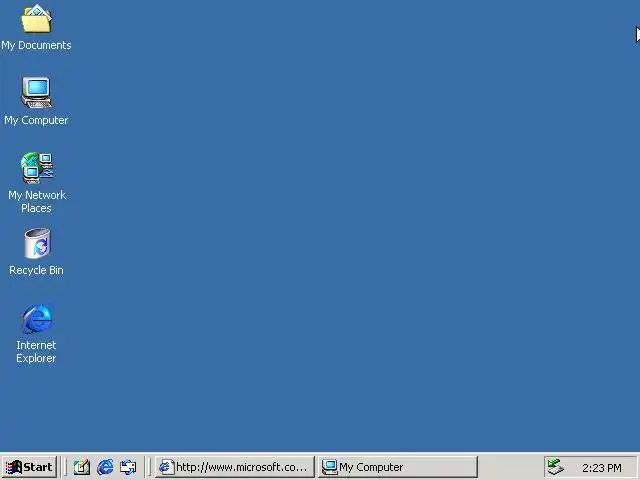Switch to the microsoft.com browser taskbar button
640x480 pixels.
click(235, 467)
